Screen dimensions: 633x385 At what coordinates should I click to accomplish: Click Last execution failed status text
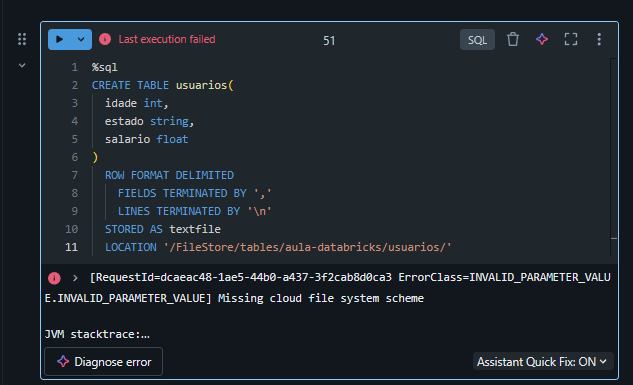[x=167, y=39]
